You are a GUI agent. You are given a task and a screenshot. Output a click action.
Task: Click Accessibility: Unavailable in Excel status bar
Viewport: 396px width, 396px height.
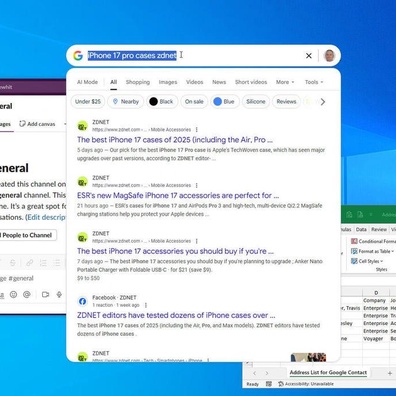[306, 384]
